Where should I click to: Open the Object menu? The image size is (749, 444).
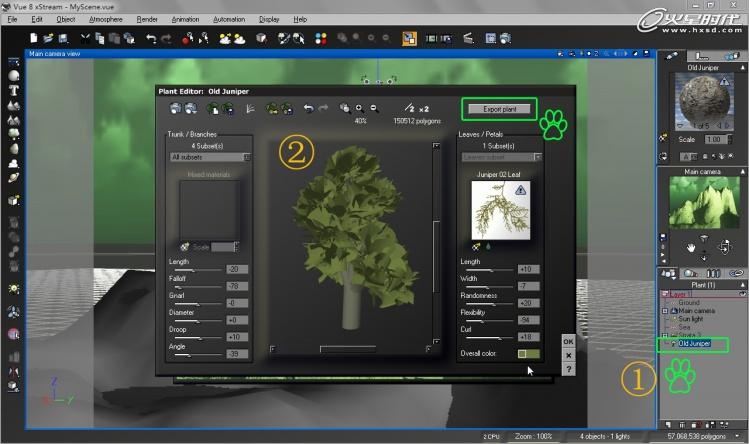(65, 19)
